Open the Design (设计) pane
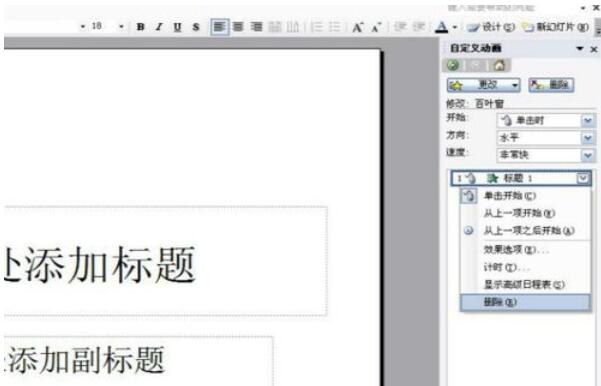Viewport: 601px width, 386px height. click(x=491, y=27)
